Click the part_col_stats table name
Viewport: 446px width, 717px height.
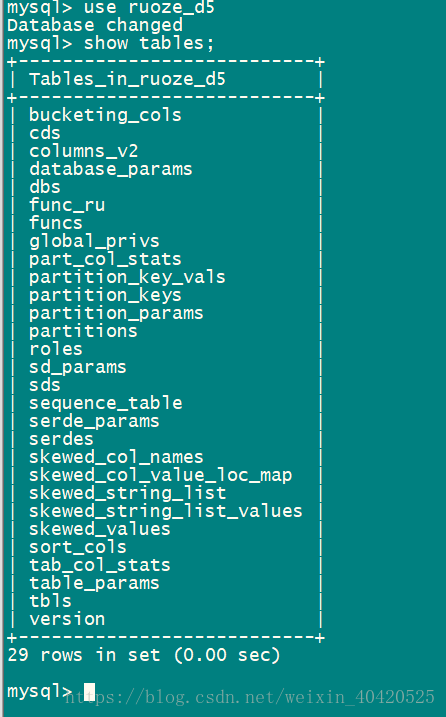coord(105,259)
